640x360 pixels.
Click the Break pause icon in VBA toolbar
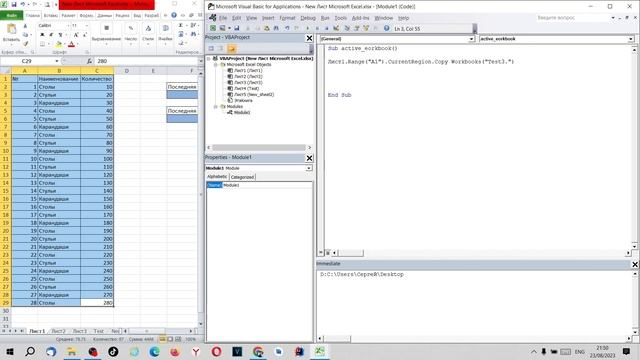tap(317, 28)
